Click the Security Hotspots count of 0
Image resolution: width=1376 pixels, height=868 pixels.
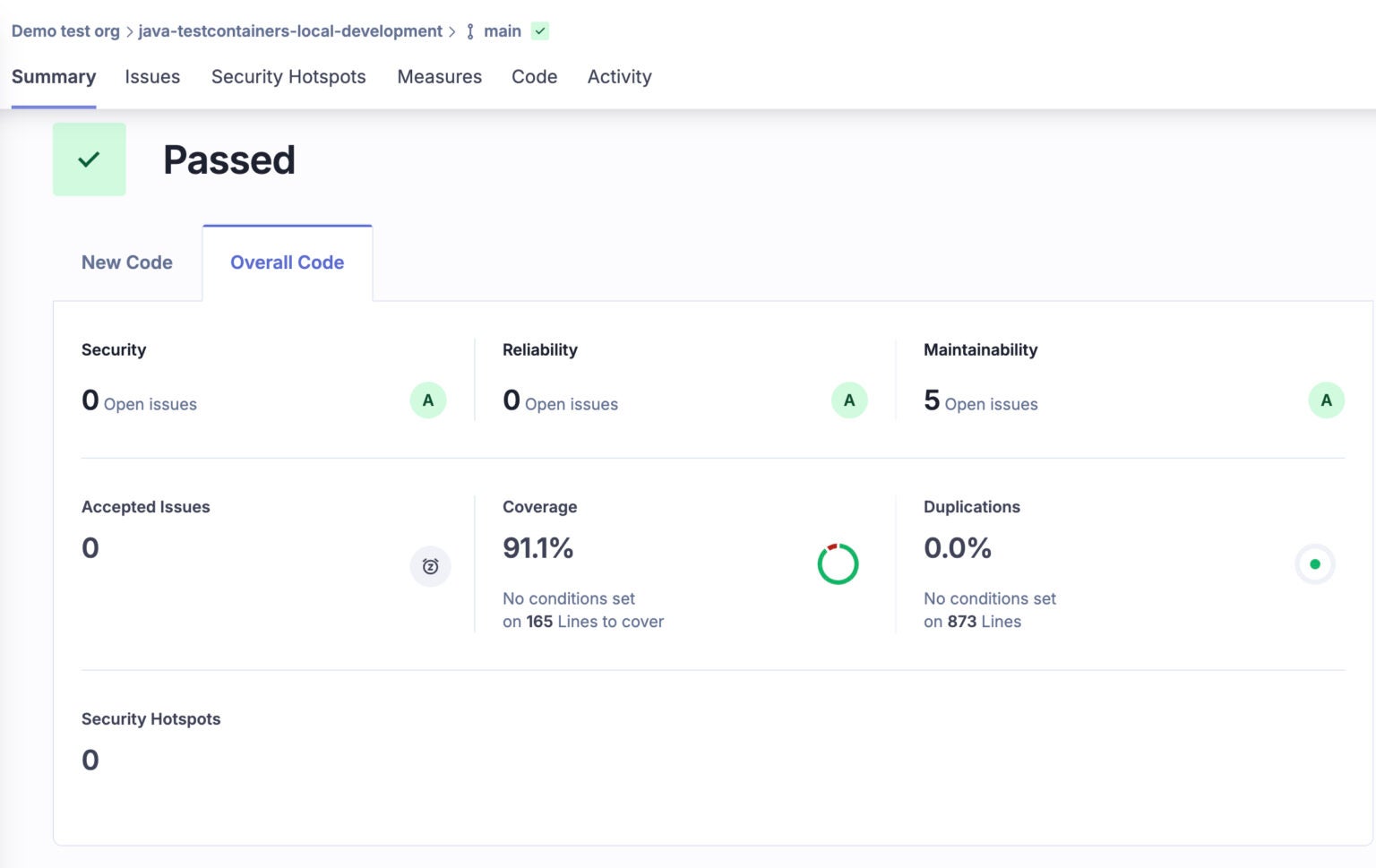click(90, 759)
